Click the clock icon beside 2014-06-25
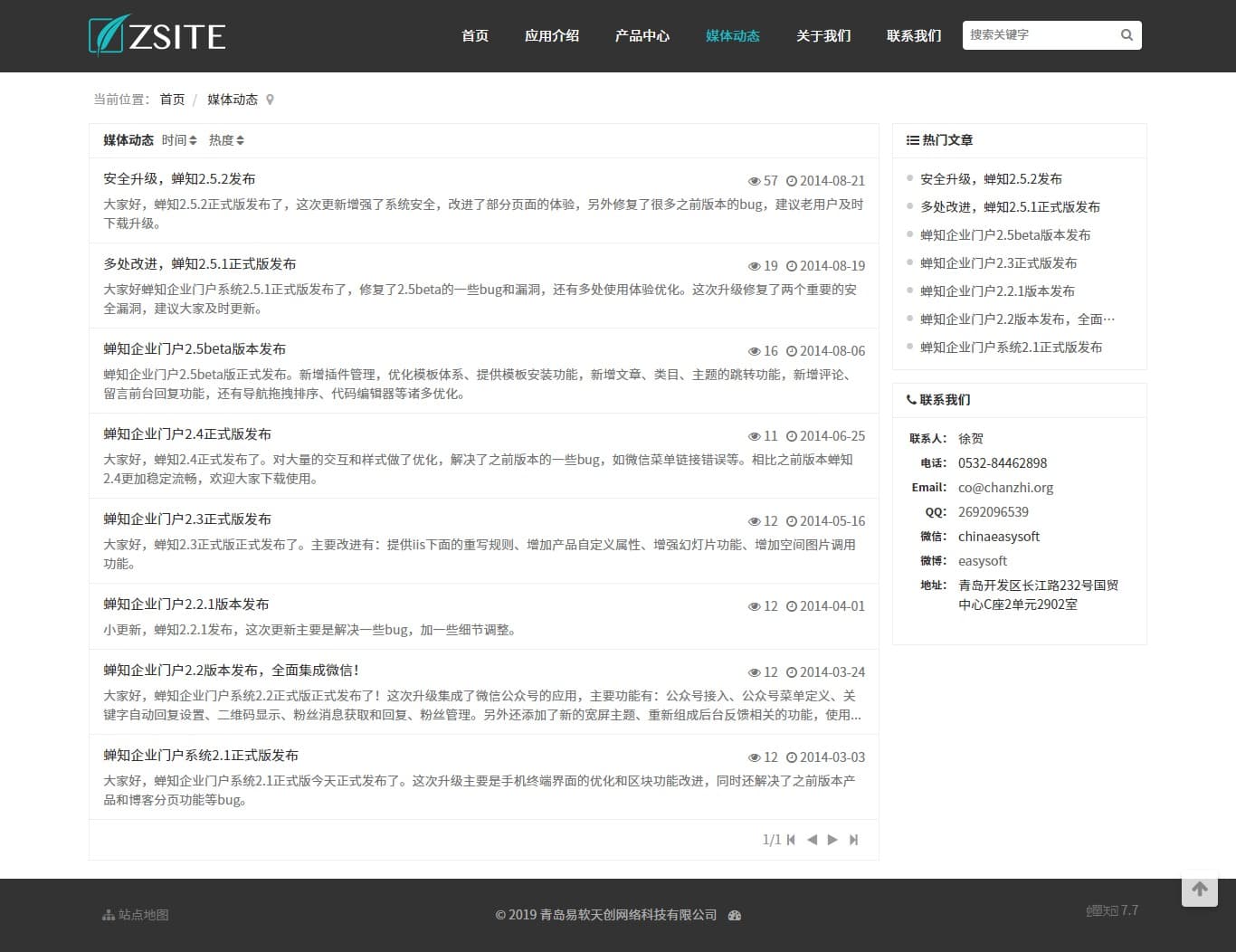Image resolution: width=1236 pixels, height=952 pixels. click(792, 436)
